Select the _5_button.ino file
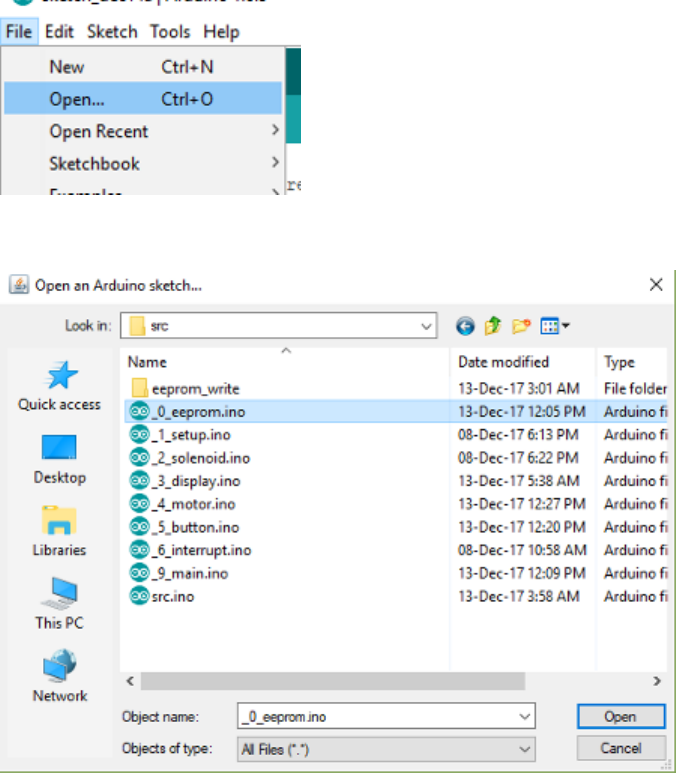Screen dimensions: 676x773 [184, 527]
